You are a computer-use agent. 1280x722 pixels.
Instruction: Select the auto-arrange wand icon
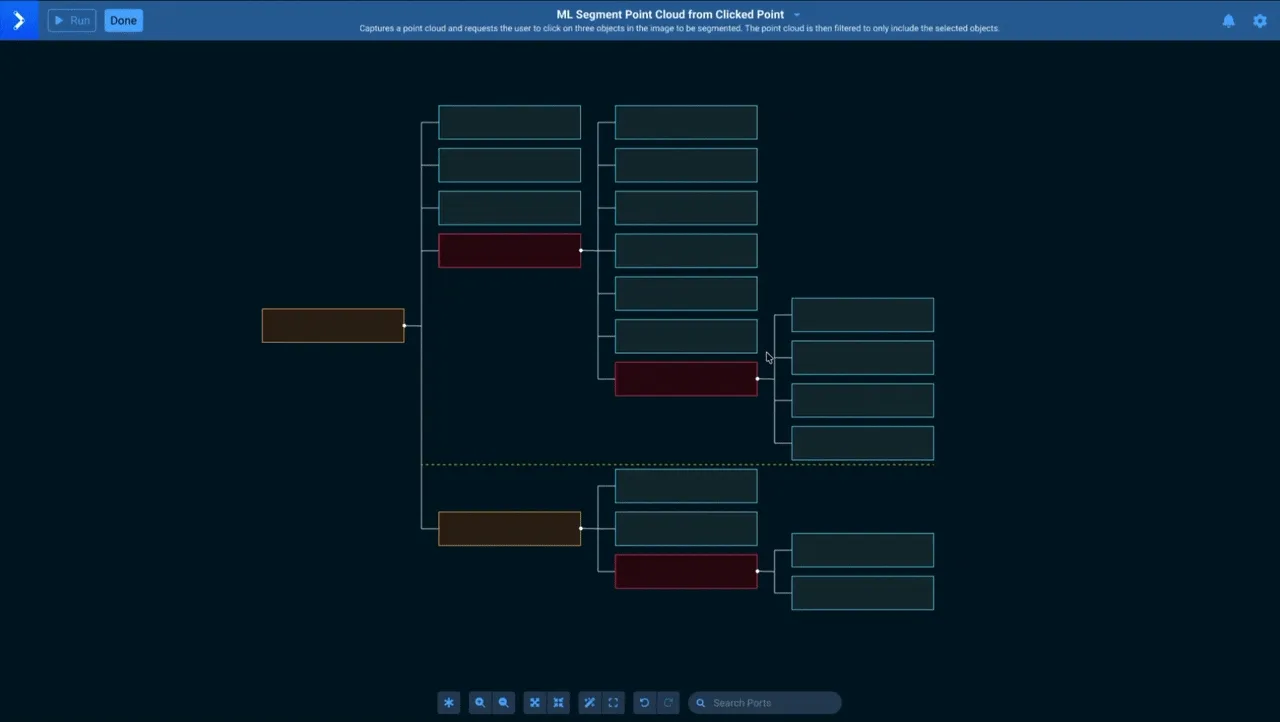click(589, 702)
